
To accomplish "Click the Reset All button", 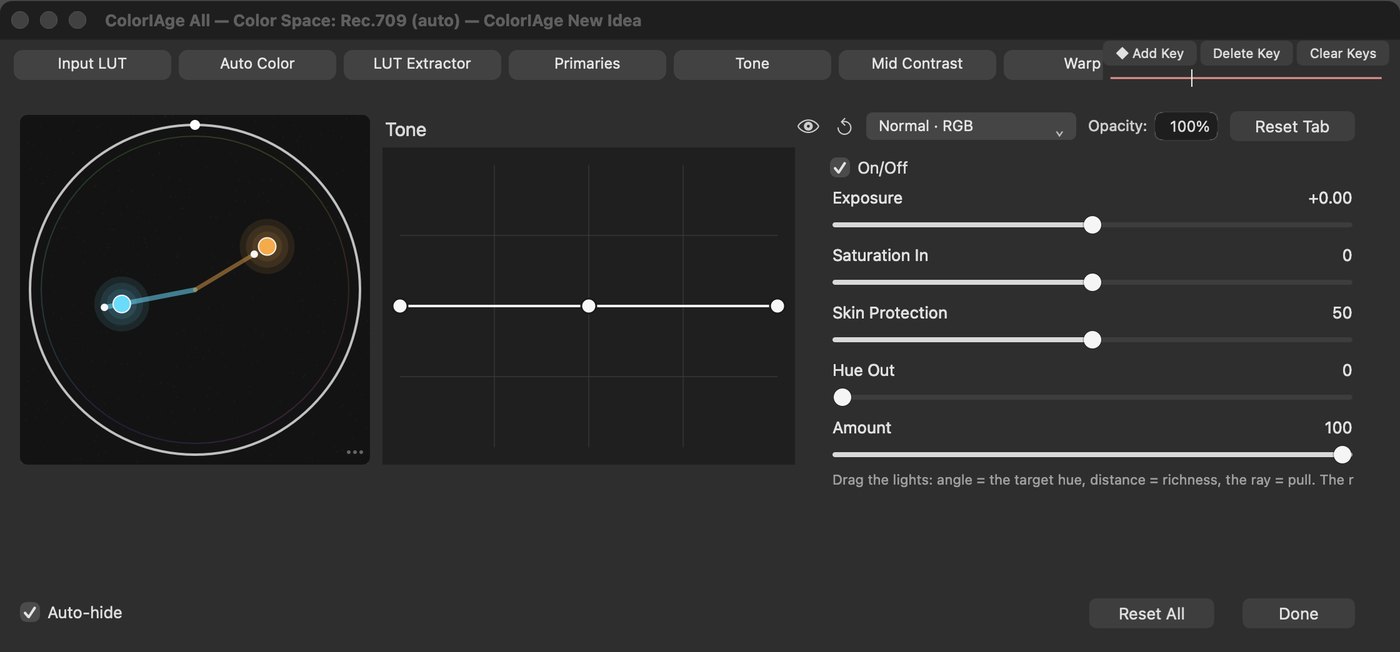I will [1151, 613].
